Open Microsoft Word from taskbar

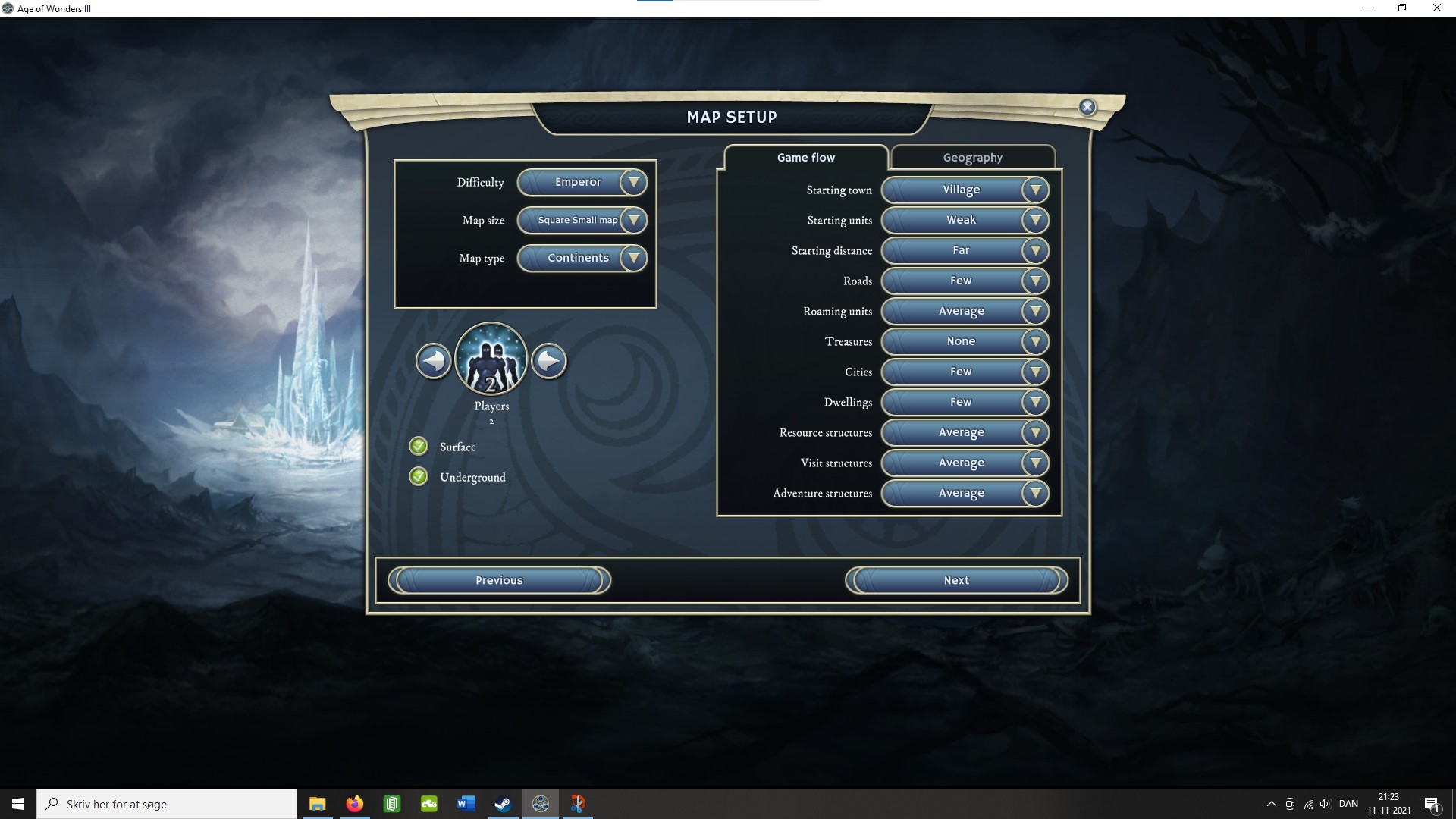pyautogui.click(x=466, y=804)
